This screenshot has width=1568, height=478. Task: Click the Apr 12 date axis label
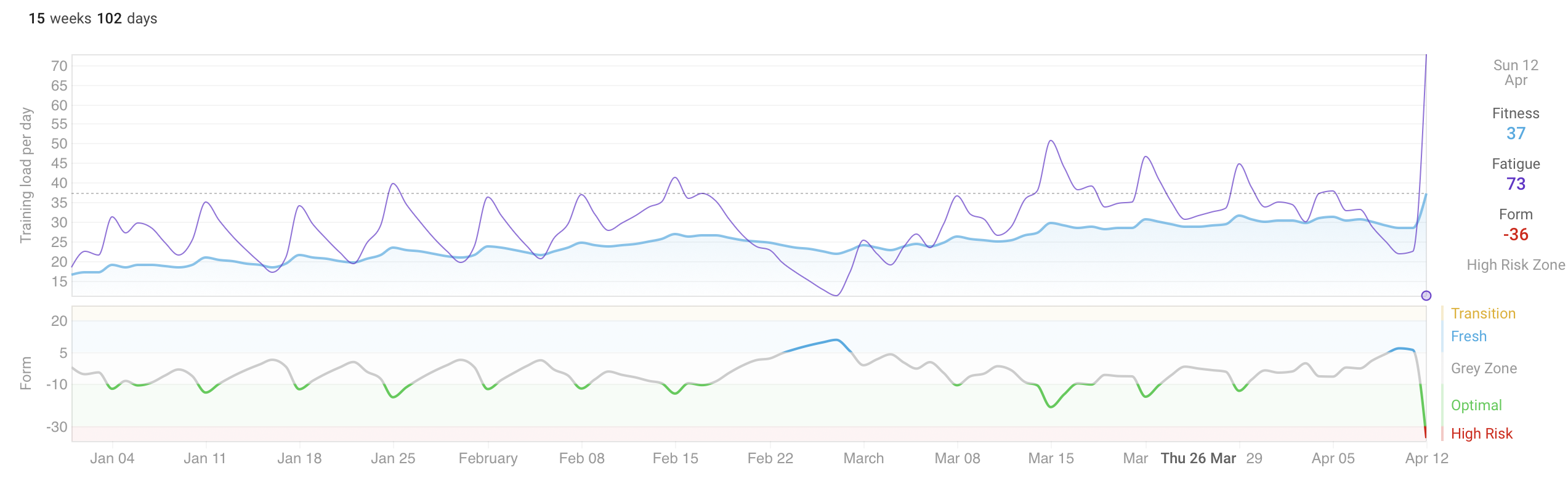(x=1426, y=458)
